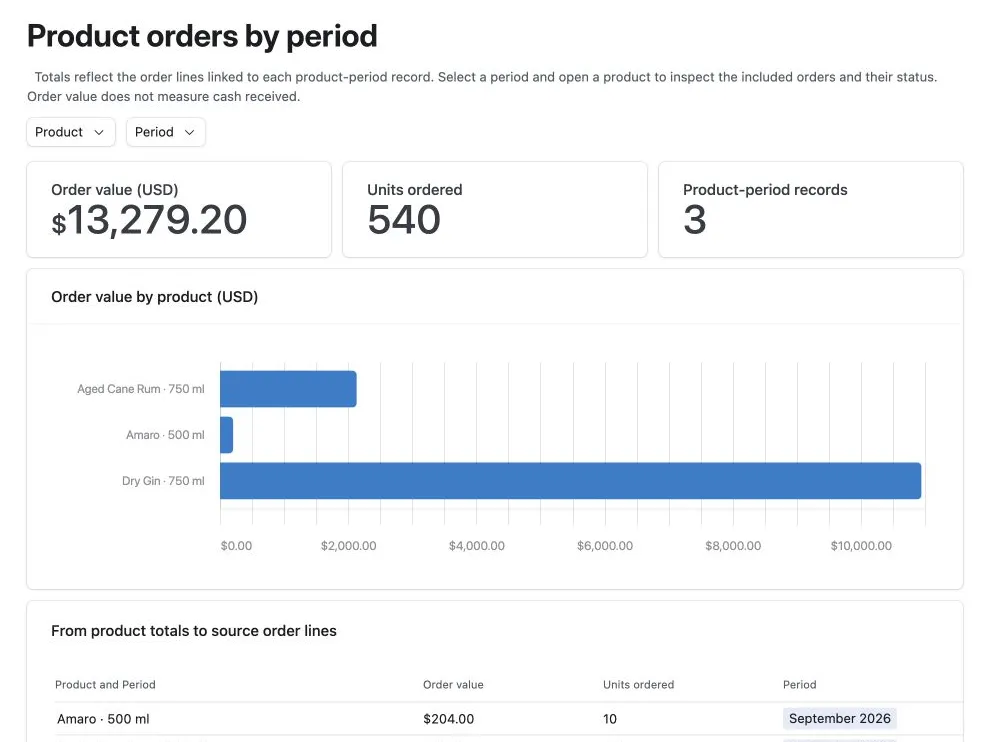Click the Aged Cane Rum bar
The image size is (990, 742).
289,389
